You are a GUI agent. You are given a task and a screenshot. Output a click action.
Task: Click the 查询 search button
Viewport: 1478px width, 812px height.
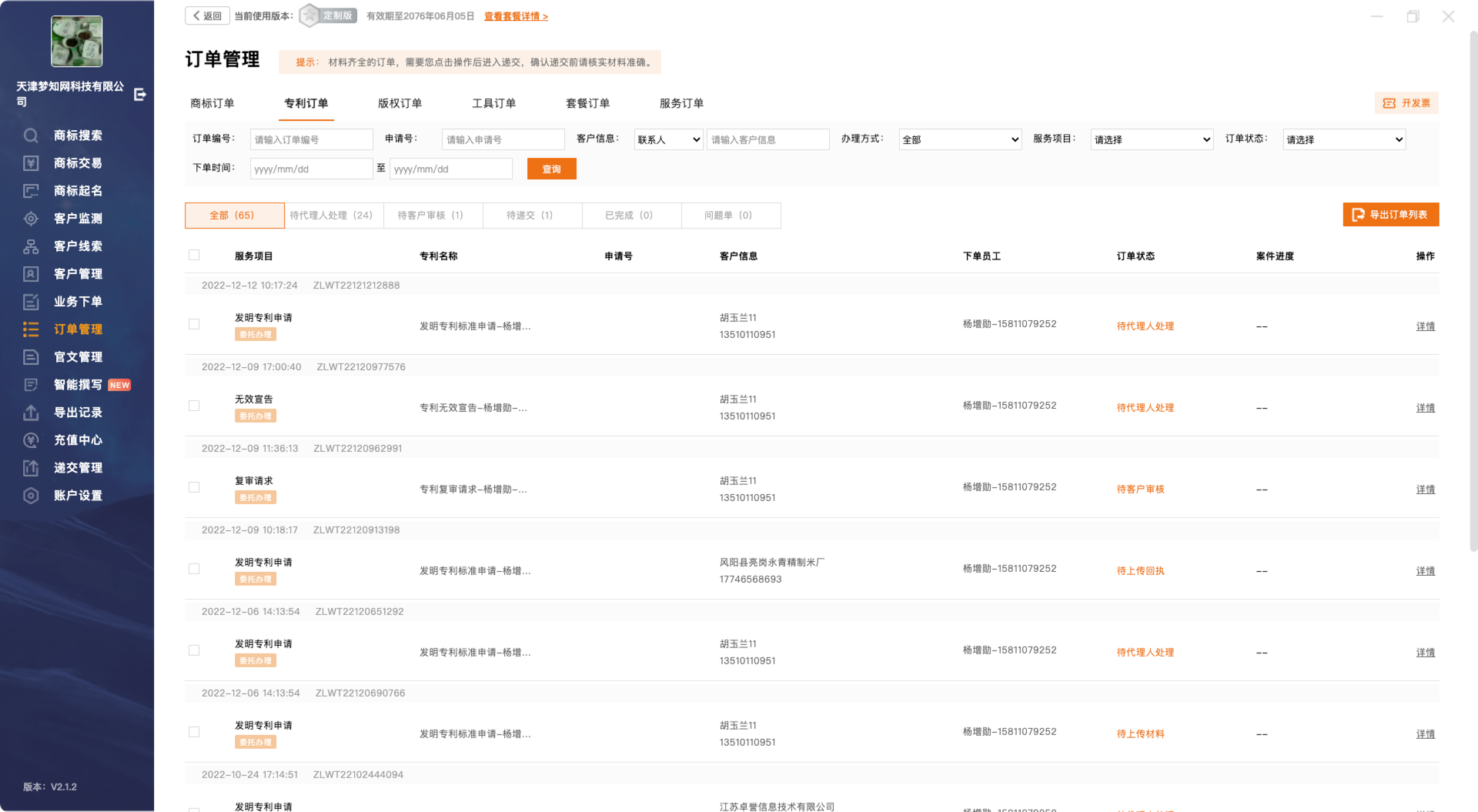[551, 169]
